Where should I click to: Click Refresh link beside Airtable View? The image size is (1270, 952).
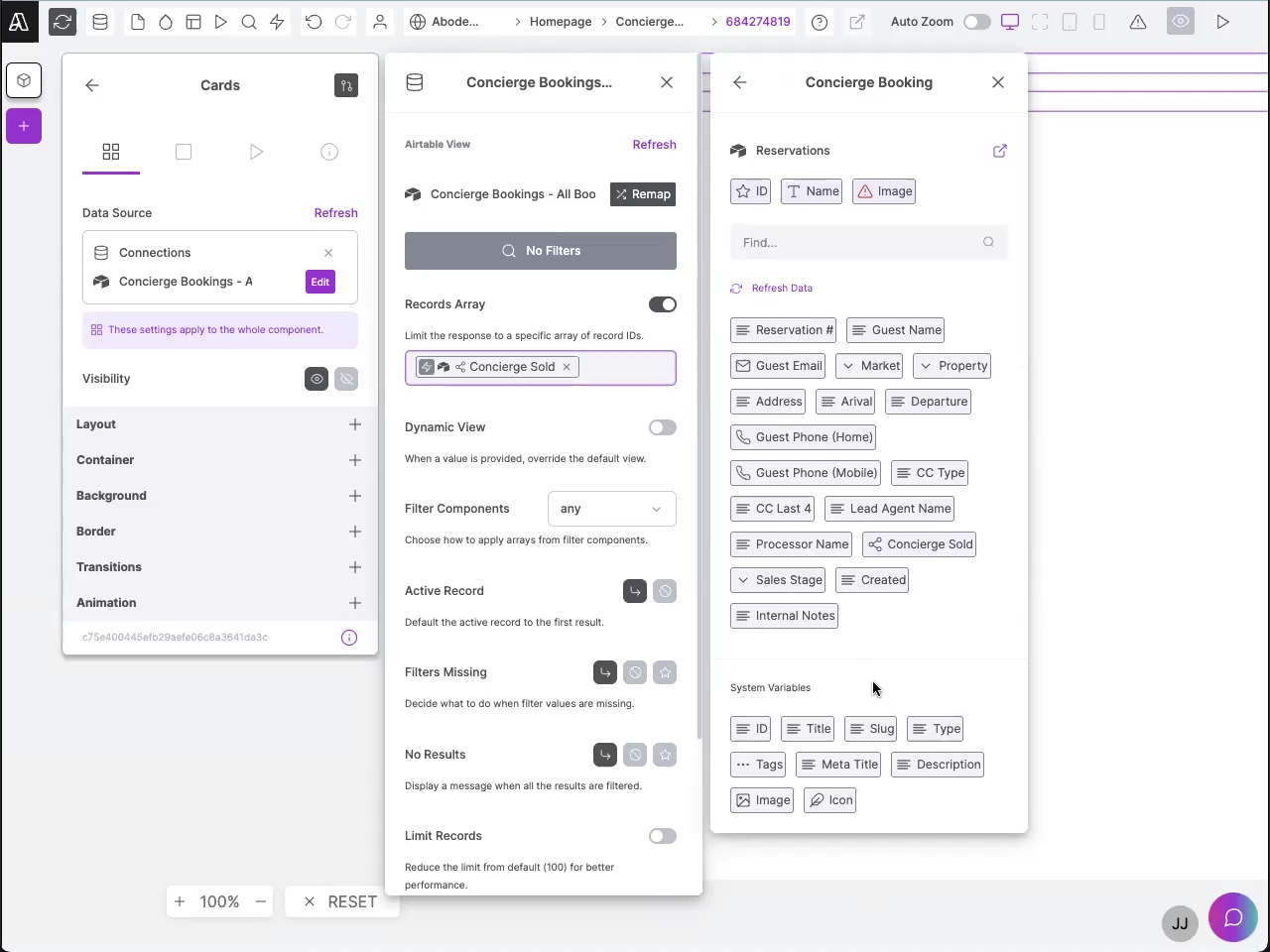coord(655,145)
